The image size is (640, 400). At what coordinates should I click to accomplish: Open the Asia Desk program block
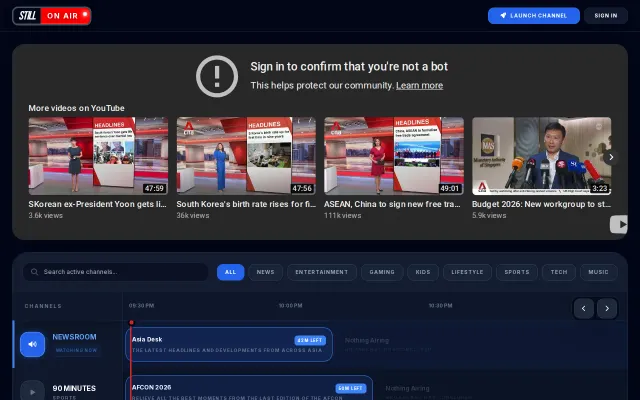tap(229, 344)
